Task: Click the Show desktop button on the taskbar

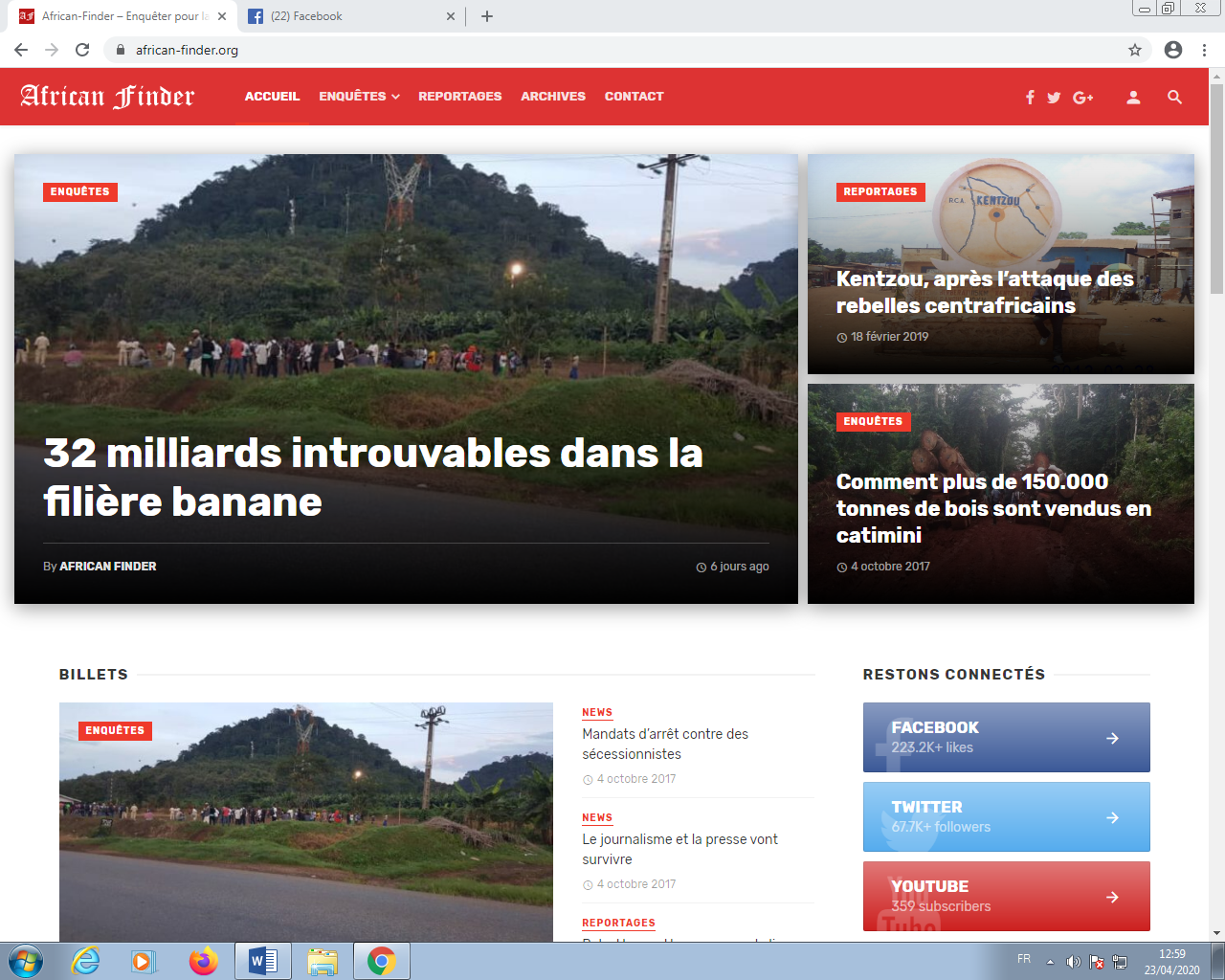Action: [x=1218, y=961]
